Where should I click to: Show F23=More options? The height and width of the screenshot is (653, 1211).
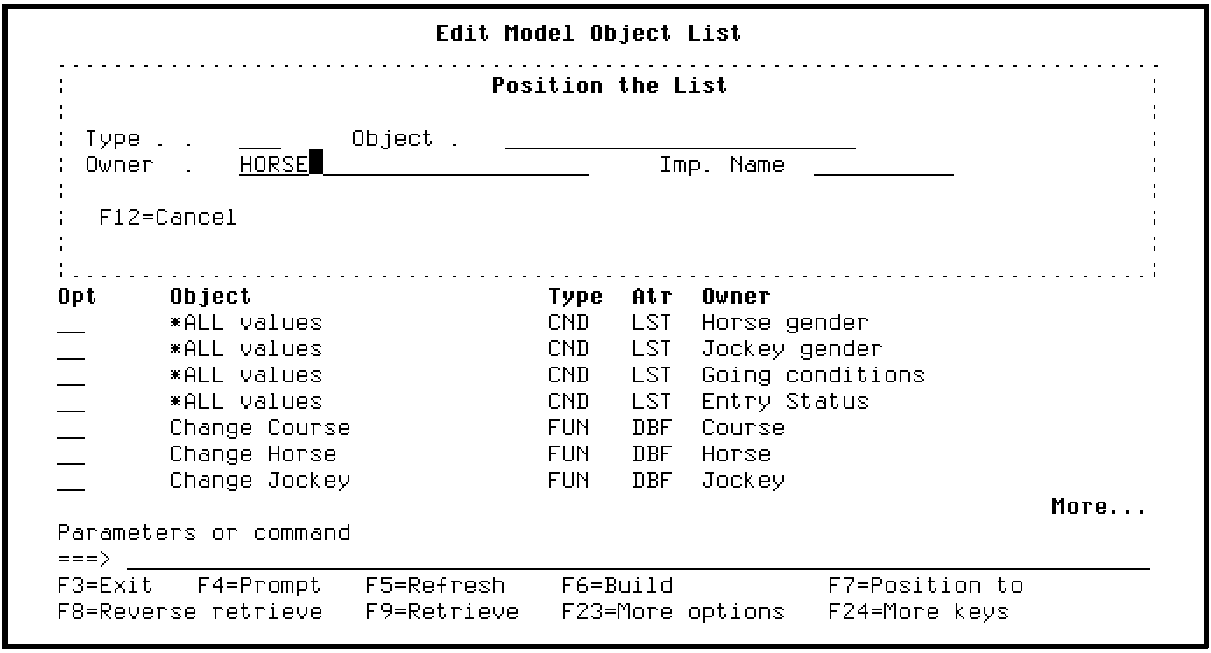click(673, 611)
